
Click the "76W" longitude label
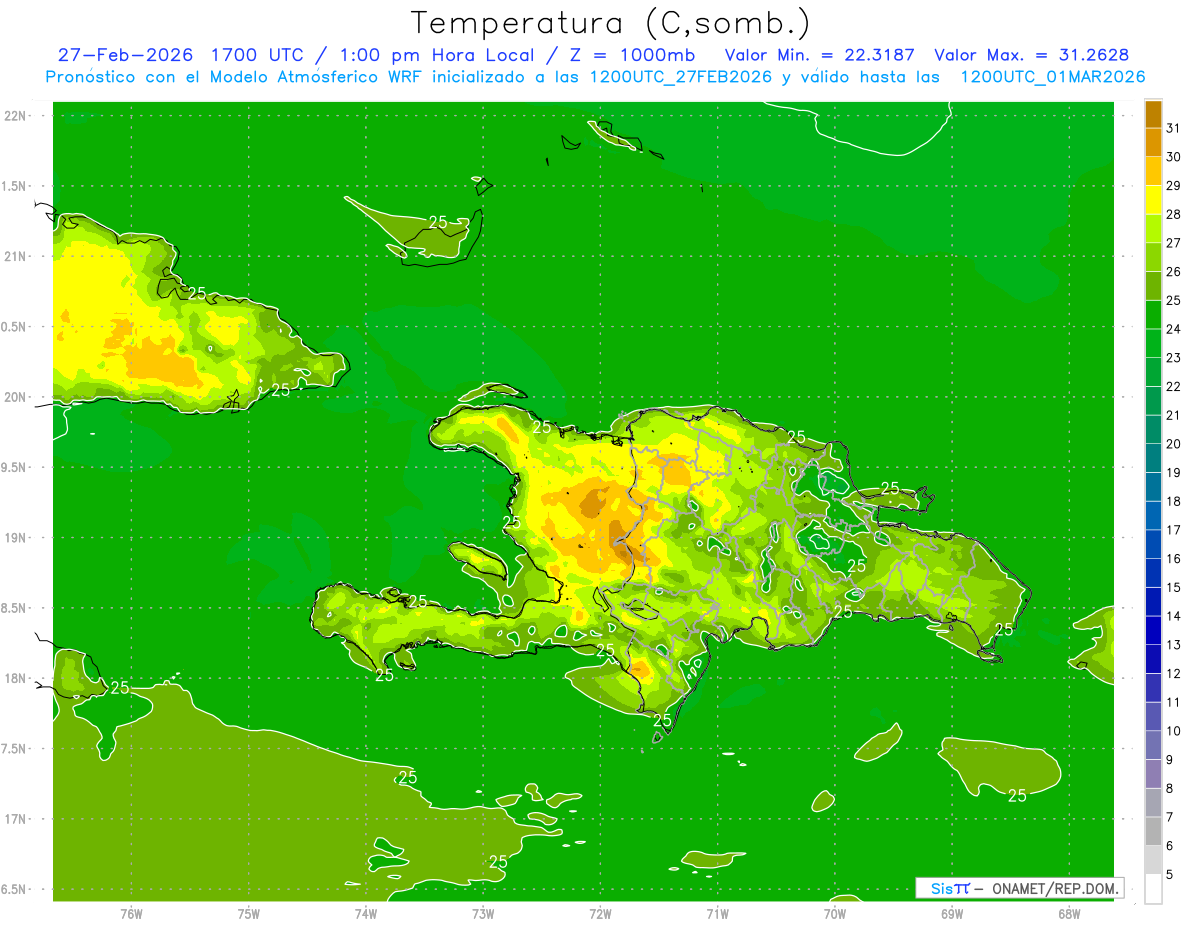(x=131, y=913)
